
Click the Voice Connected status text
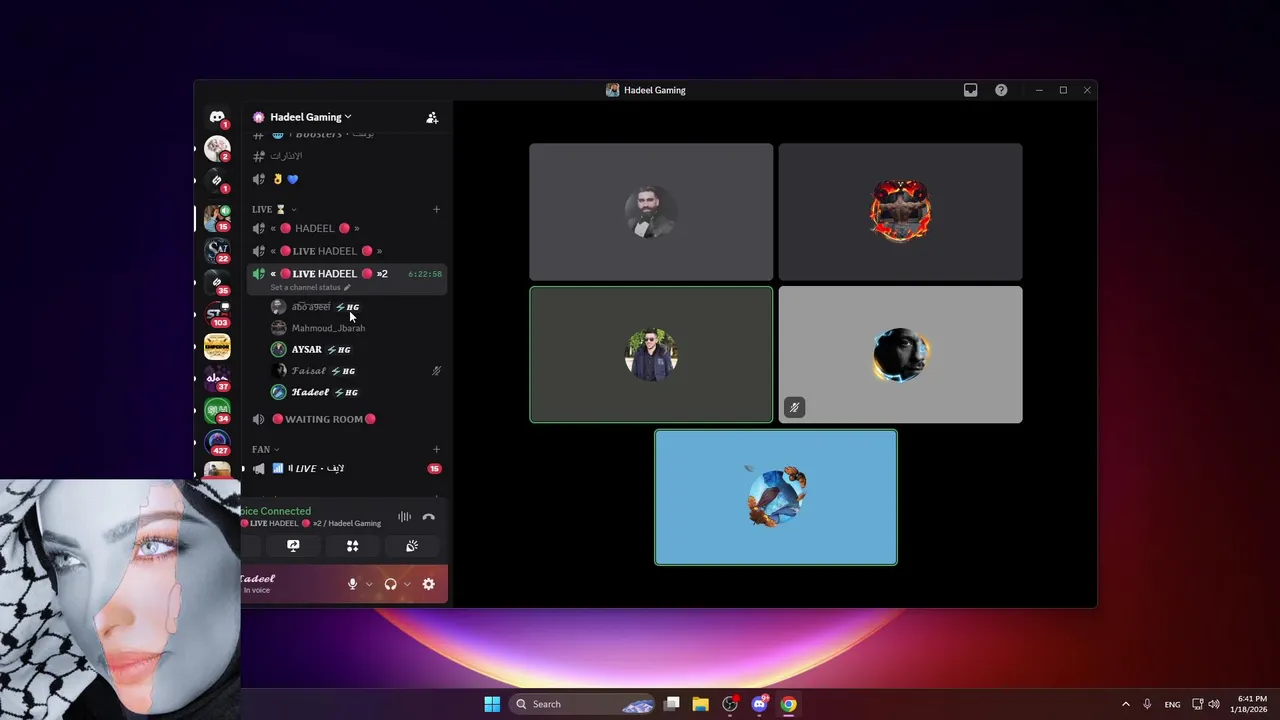tap(275, 511)
